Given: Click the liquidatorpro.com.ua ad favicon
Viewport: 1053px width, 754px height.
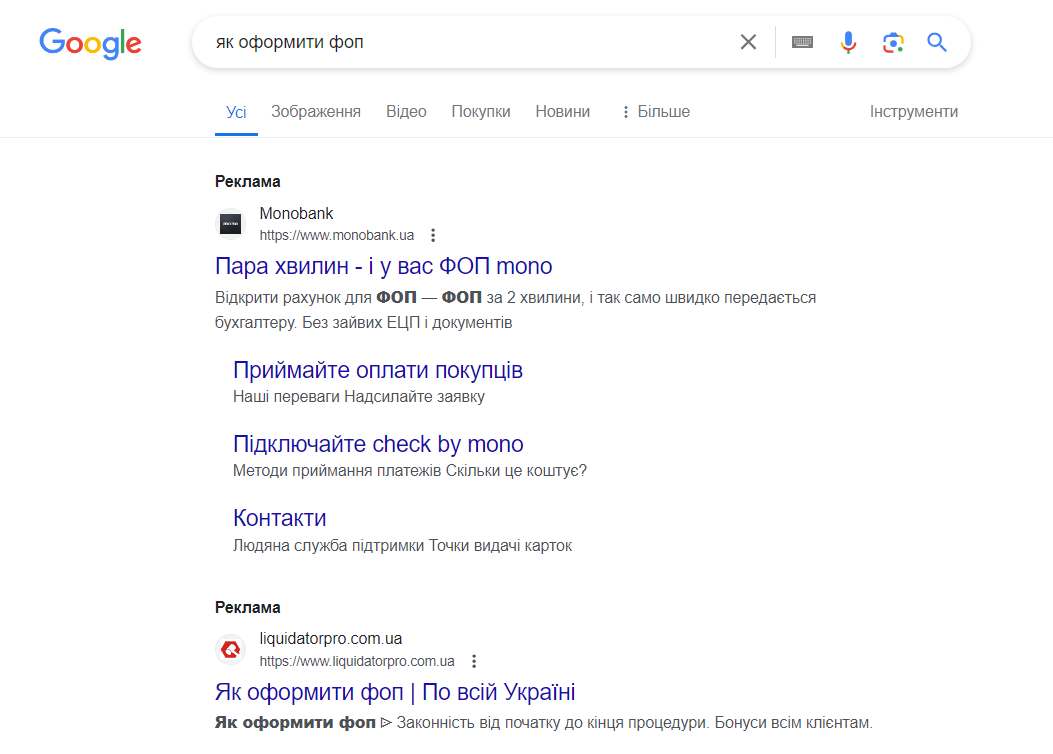Looking at the screenshot, I should point(230,649).
